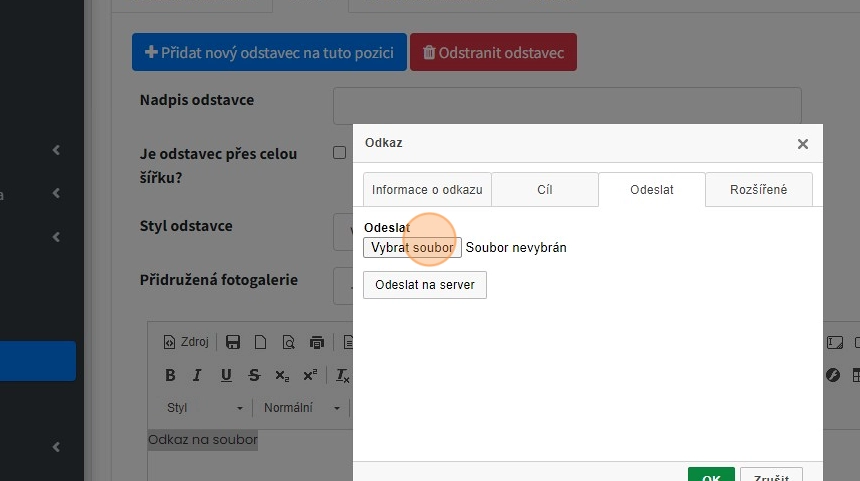Toggle underline formatting
The height and width of the screenshot is (481, 860).
226,376
